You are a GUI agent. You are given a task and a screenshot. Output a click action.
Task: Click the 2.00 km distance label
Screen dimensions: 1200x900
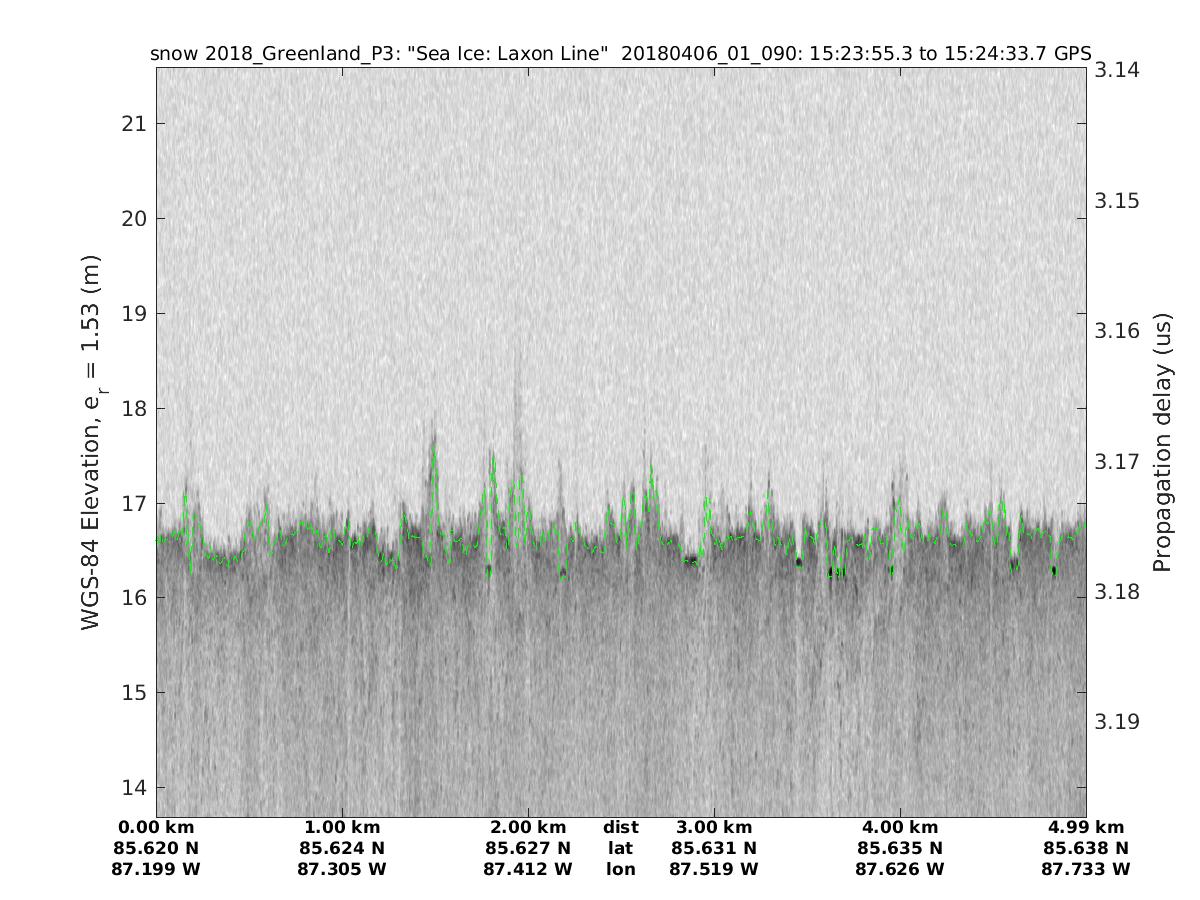528,827
